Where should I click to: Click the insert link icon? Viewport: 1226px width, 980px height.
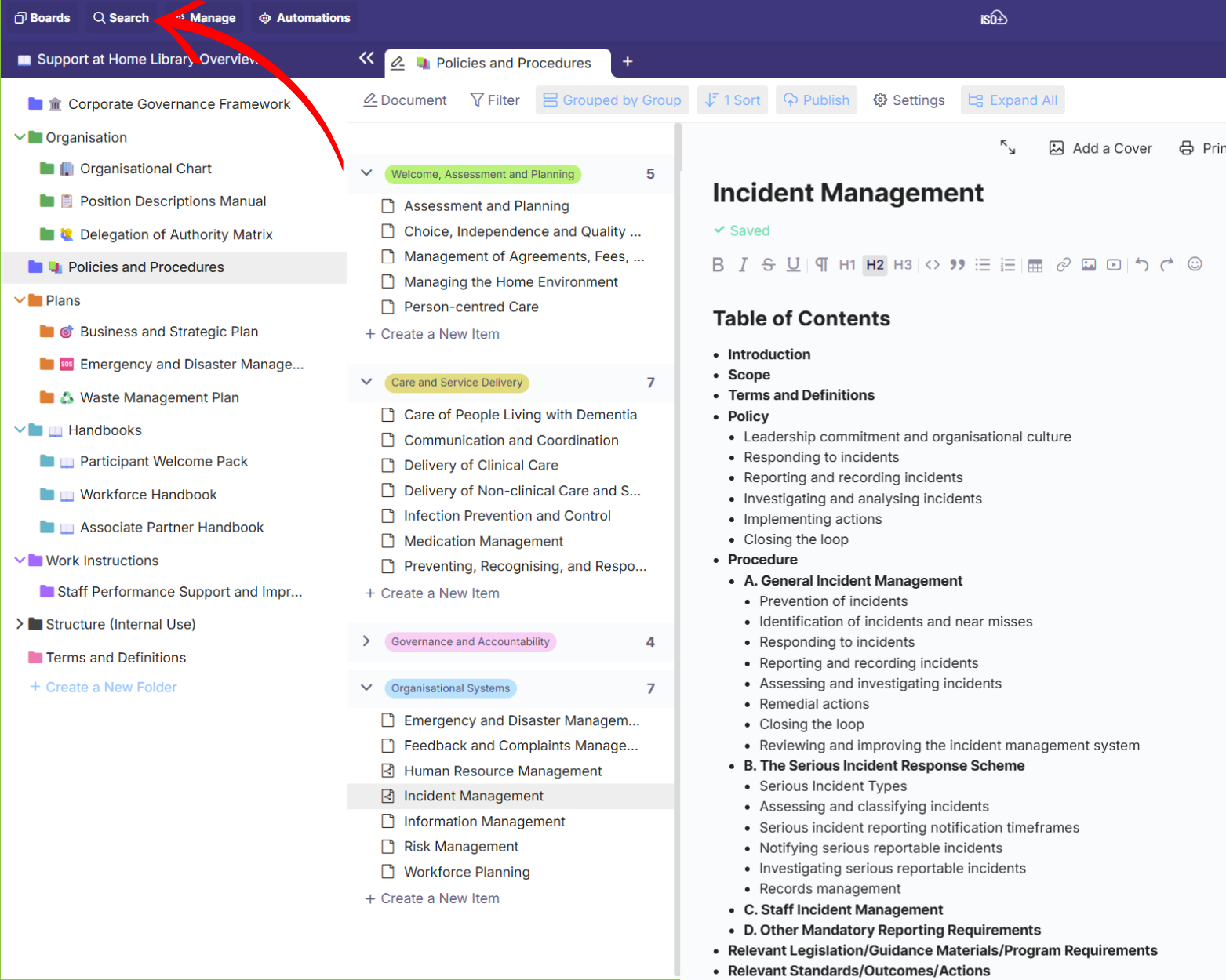coord(1063,265)
